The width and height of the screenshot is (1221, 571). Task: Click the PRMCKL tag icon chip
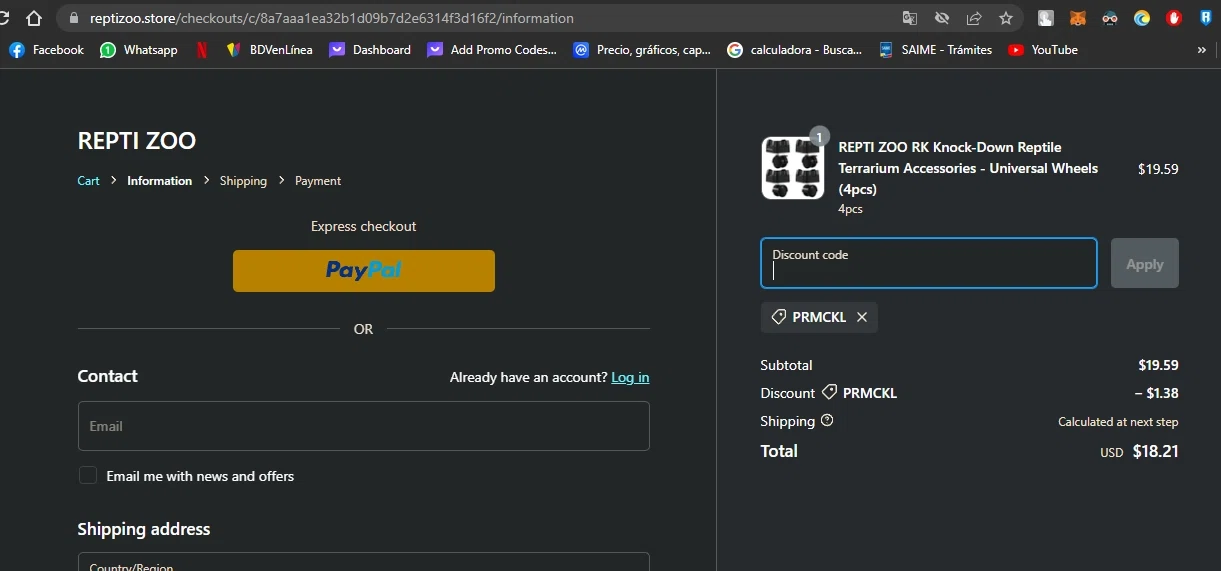coord(819,317)
